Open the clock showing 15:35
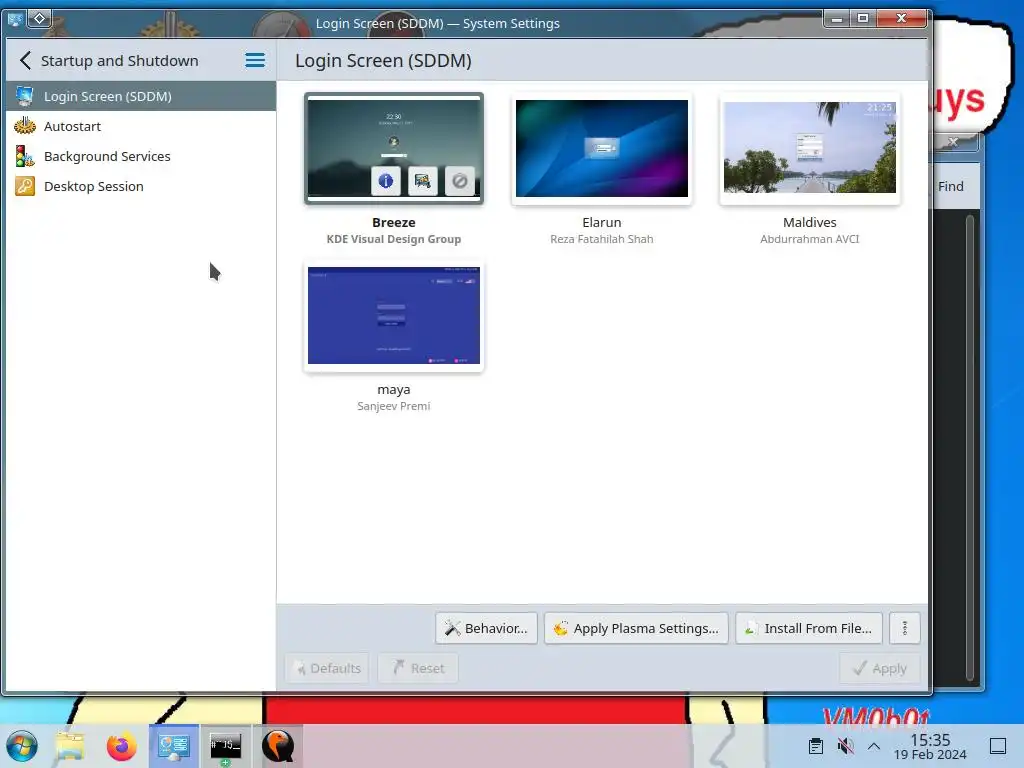This screenshot has width=1024, height=768. tap(930, 746)
